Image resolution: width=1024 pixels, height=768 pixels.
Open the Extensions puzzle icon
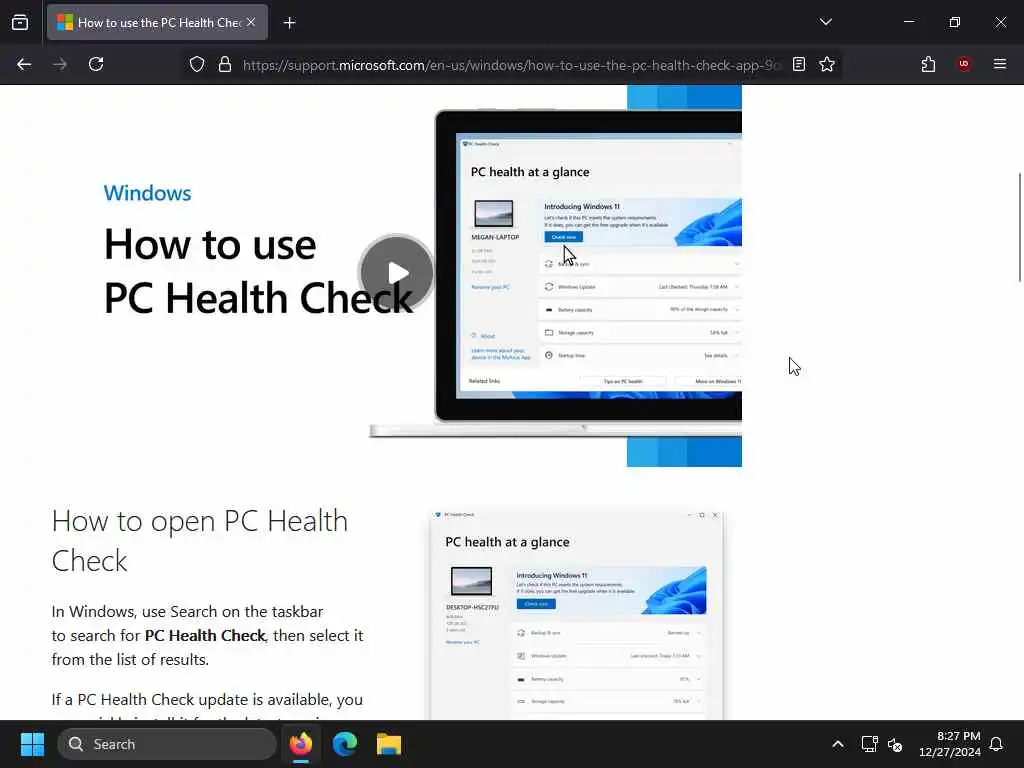pyautogui.click(x=928, y=64)
